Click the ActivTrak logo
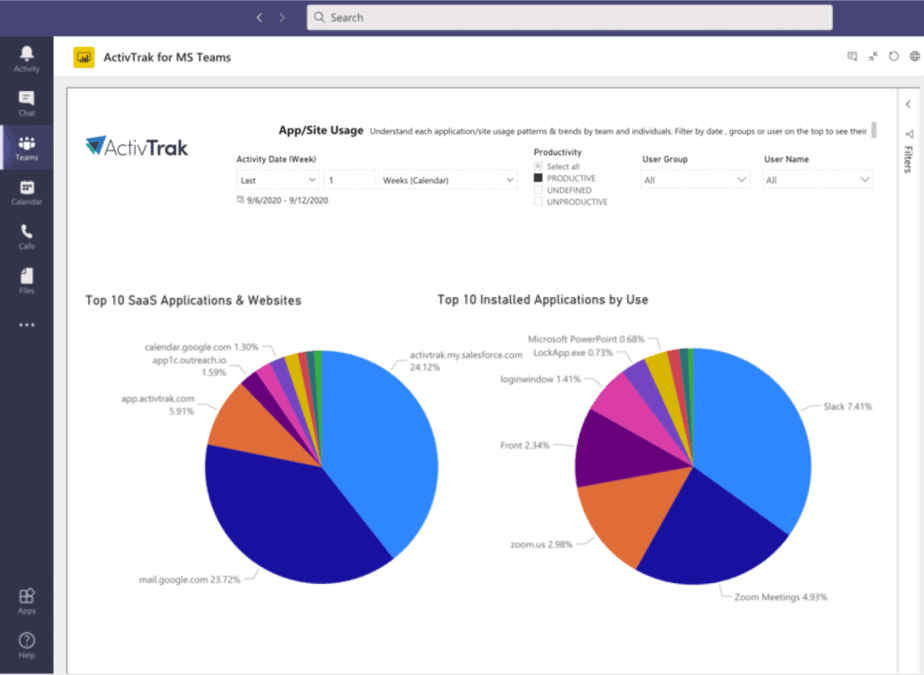Screen dimensions: 924x675 tap(137, 146)
